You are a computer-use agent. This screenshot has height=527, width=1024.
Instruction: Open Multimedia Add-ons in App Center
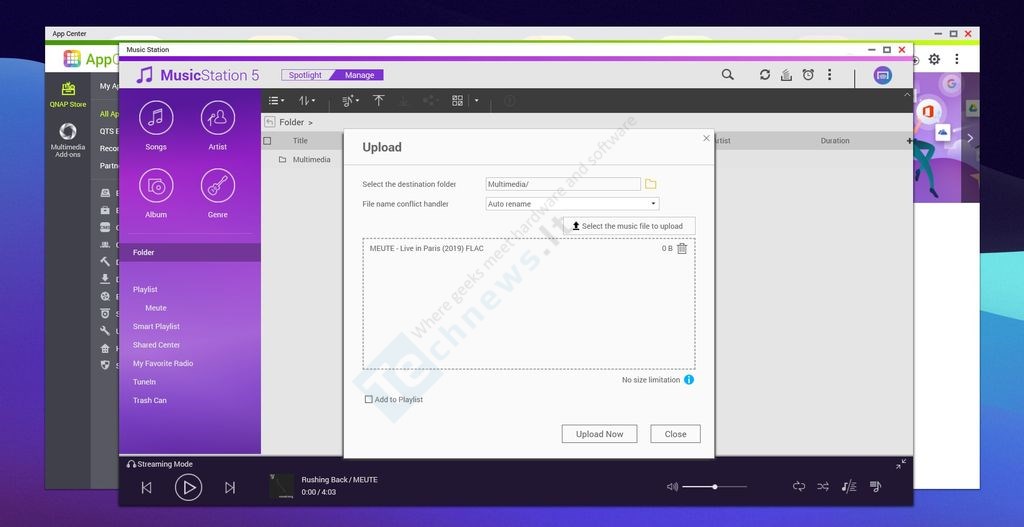click(x=68, y=140)
